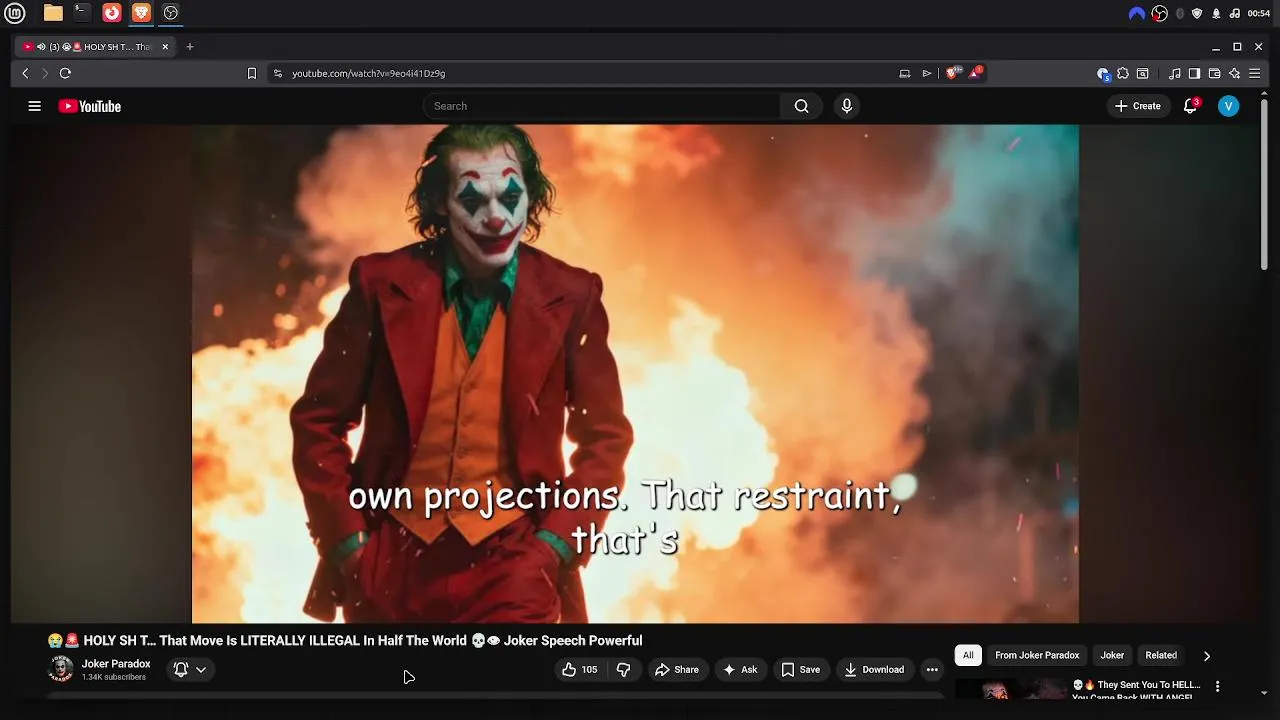The image size is (1280, 720).
Task: Open Brave main hamburger menu
Action: point(1254,73)
